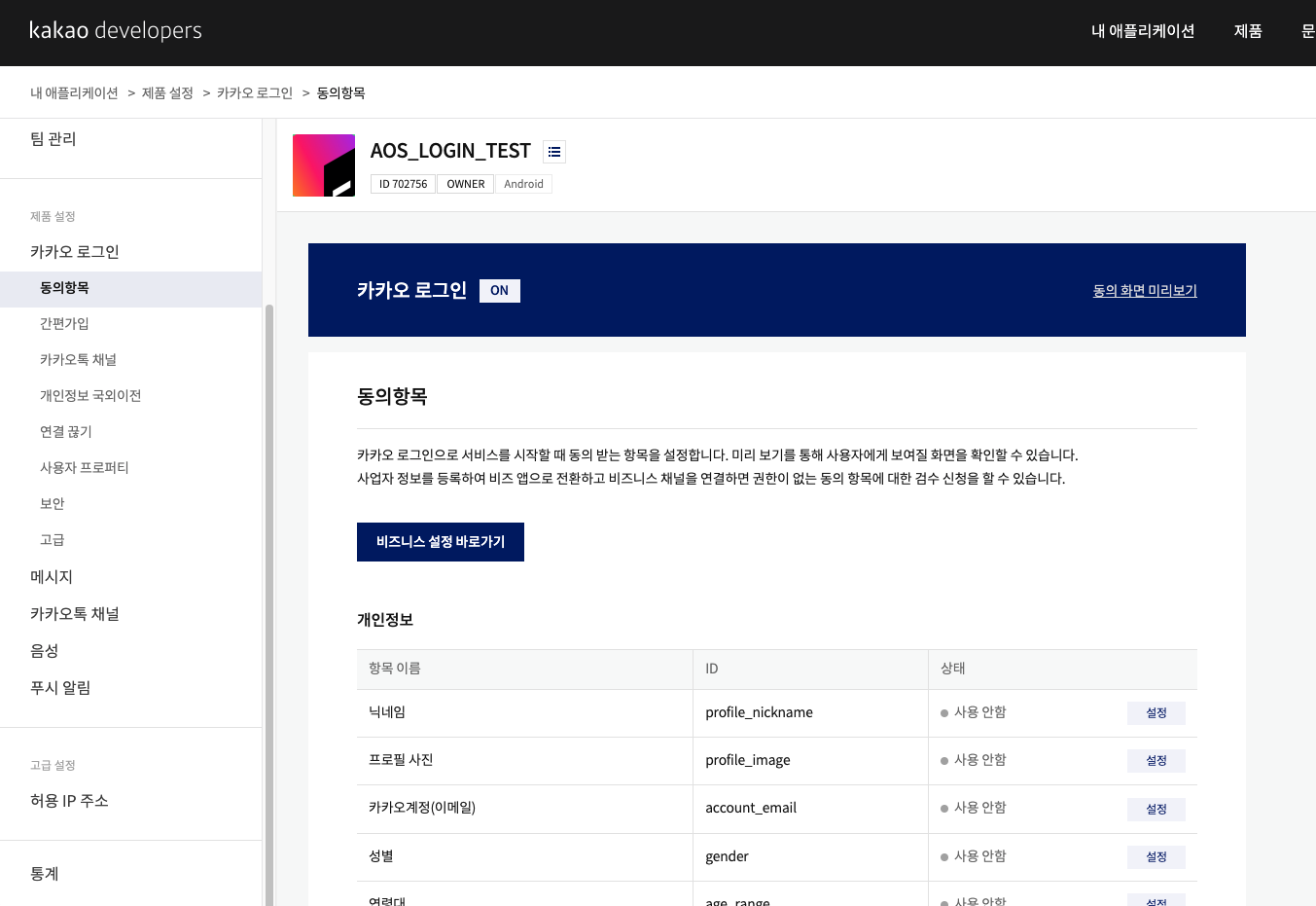Click the sidebar vertical scrollbar

tap(269, 603)
